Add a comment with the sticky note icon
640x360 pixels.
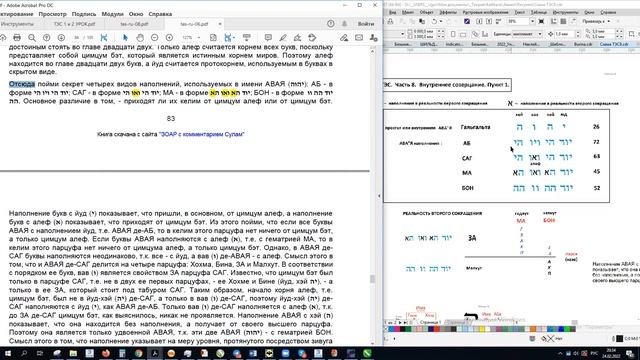coord(268,38)
